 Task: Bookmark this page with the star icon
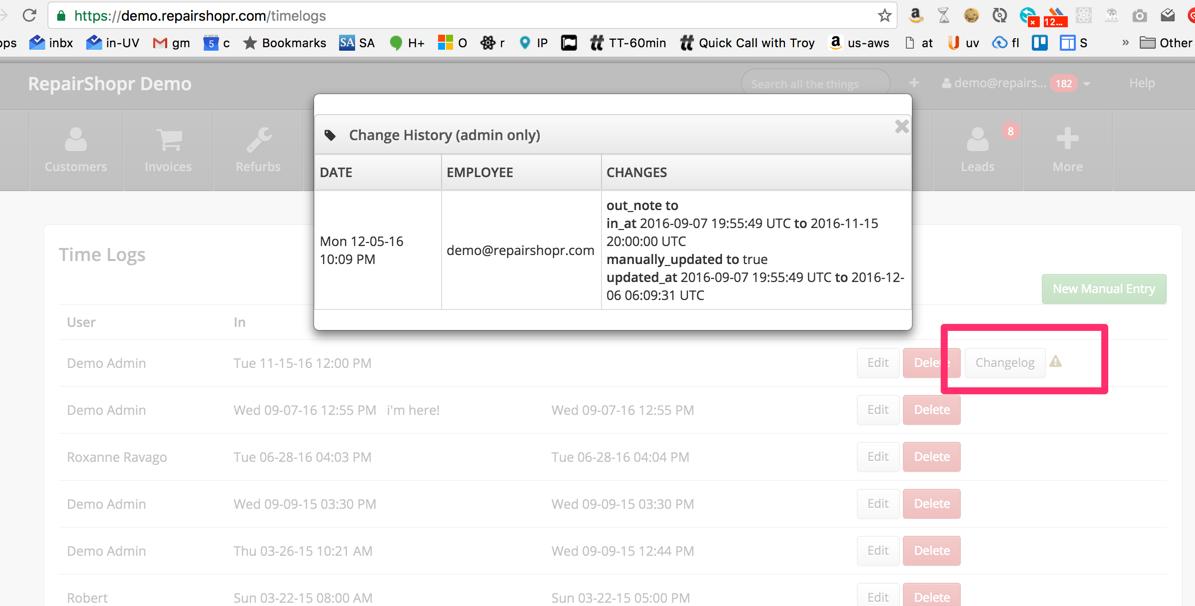click(884, 16)
